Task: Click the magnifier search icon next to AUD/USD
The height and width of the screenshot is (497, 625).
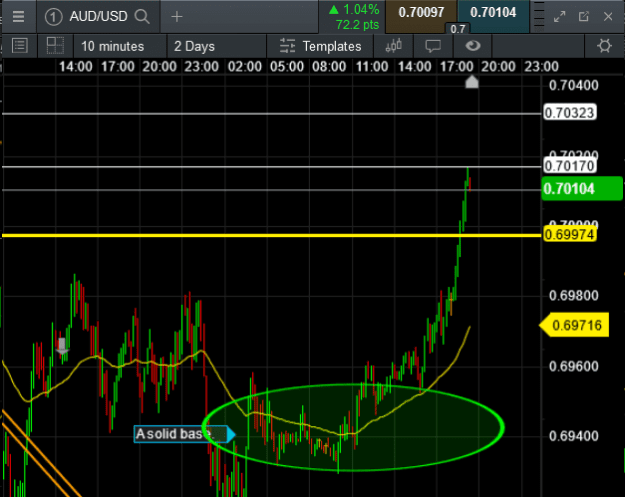Action: pos(142,16)
